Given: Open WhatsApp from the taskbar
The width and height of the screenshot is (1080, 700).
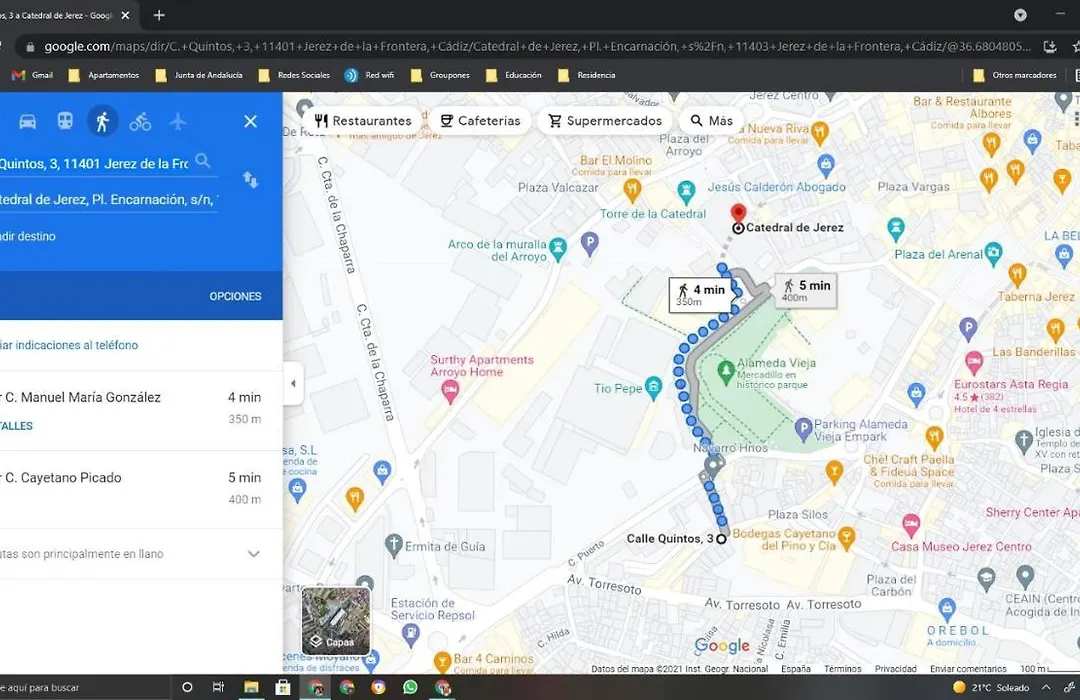Looking at the screenshot, I should 411,687.
